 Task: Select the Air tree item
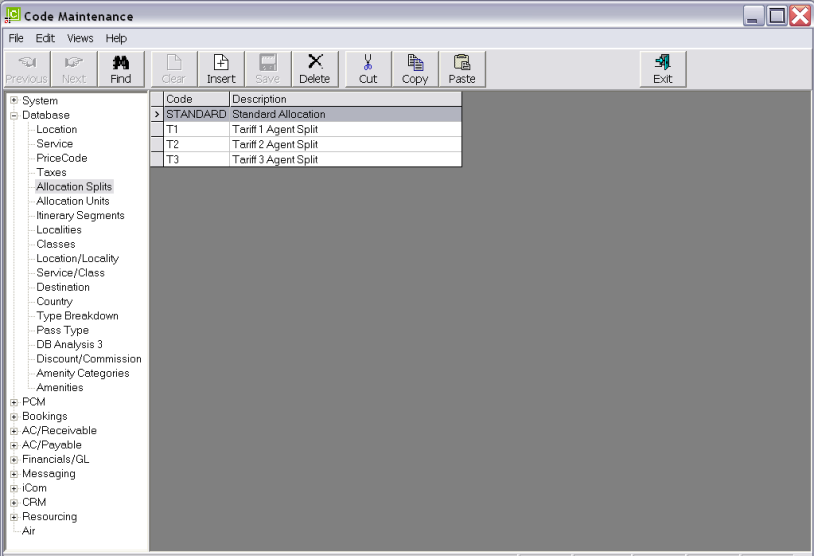29,531
